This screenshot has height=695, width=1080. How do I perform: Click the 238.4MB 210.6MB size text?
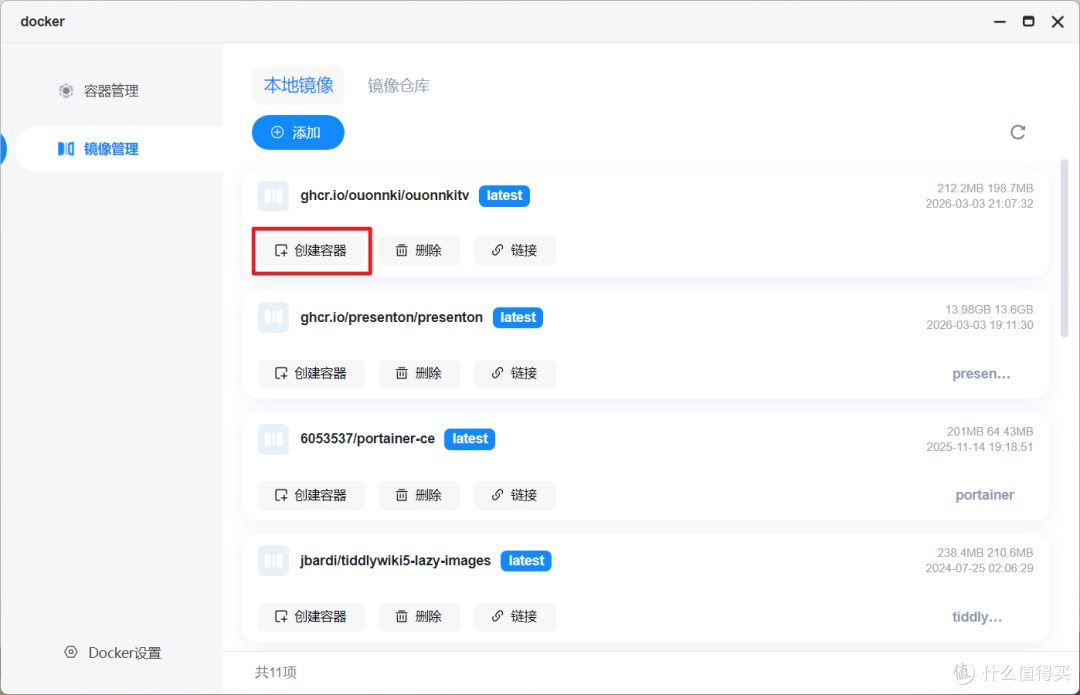pyautogui.click(x=985, y=552)
